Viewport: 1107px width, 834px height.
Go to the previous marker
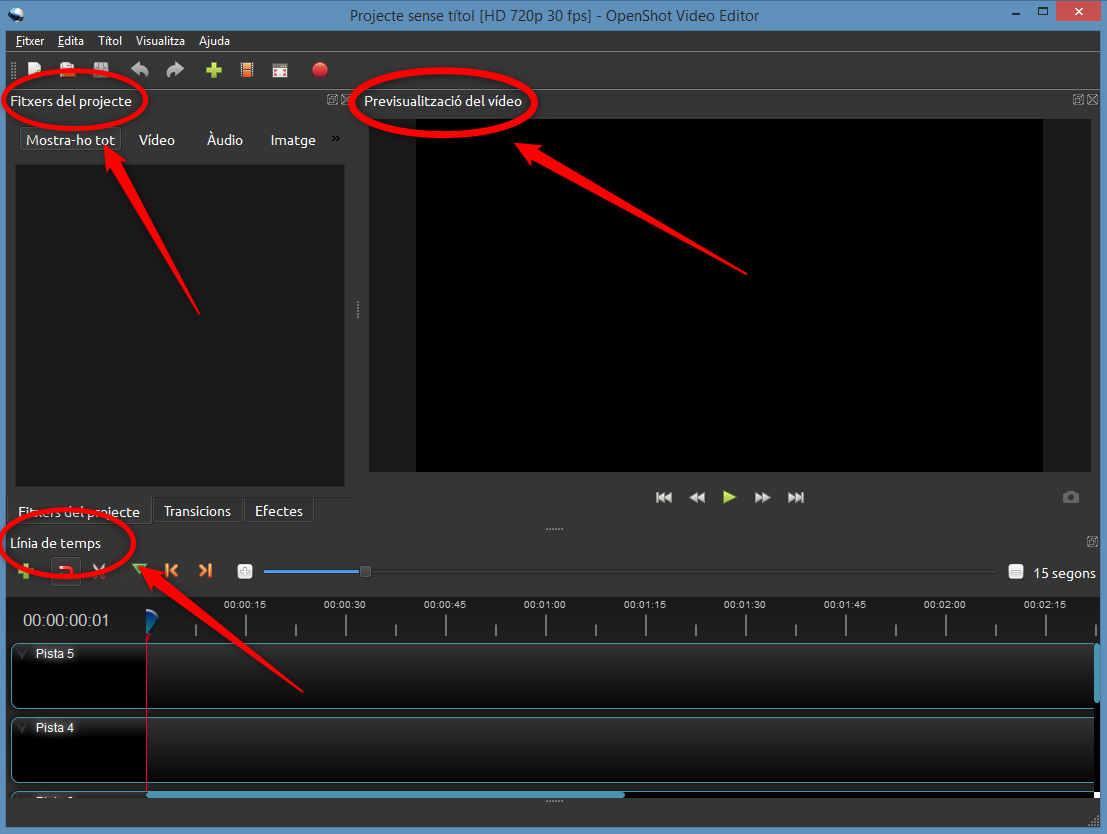point(172,570)
